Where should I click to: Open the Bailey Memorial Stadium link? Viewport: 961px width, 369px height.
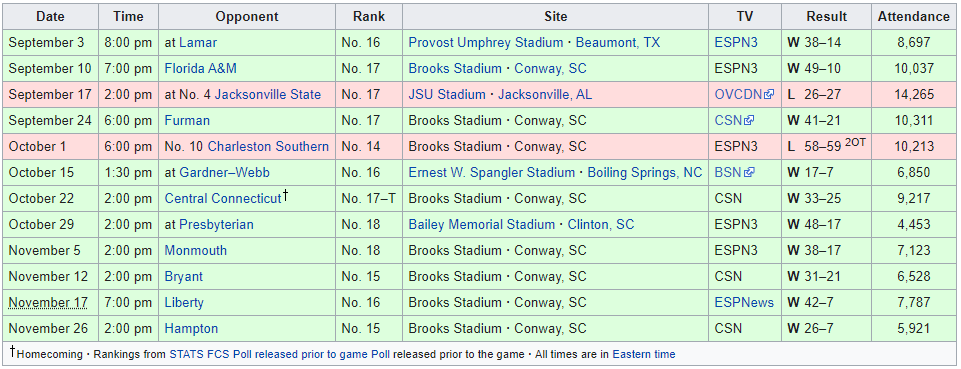point(482,225)
